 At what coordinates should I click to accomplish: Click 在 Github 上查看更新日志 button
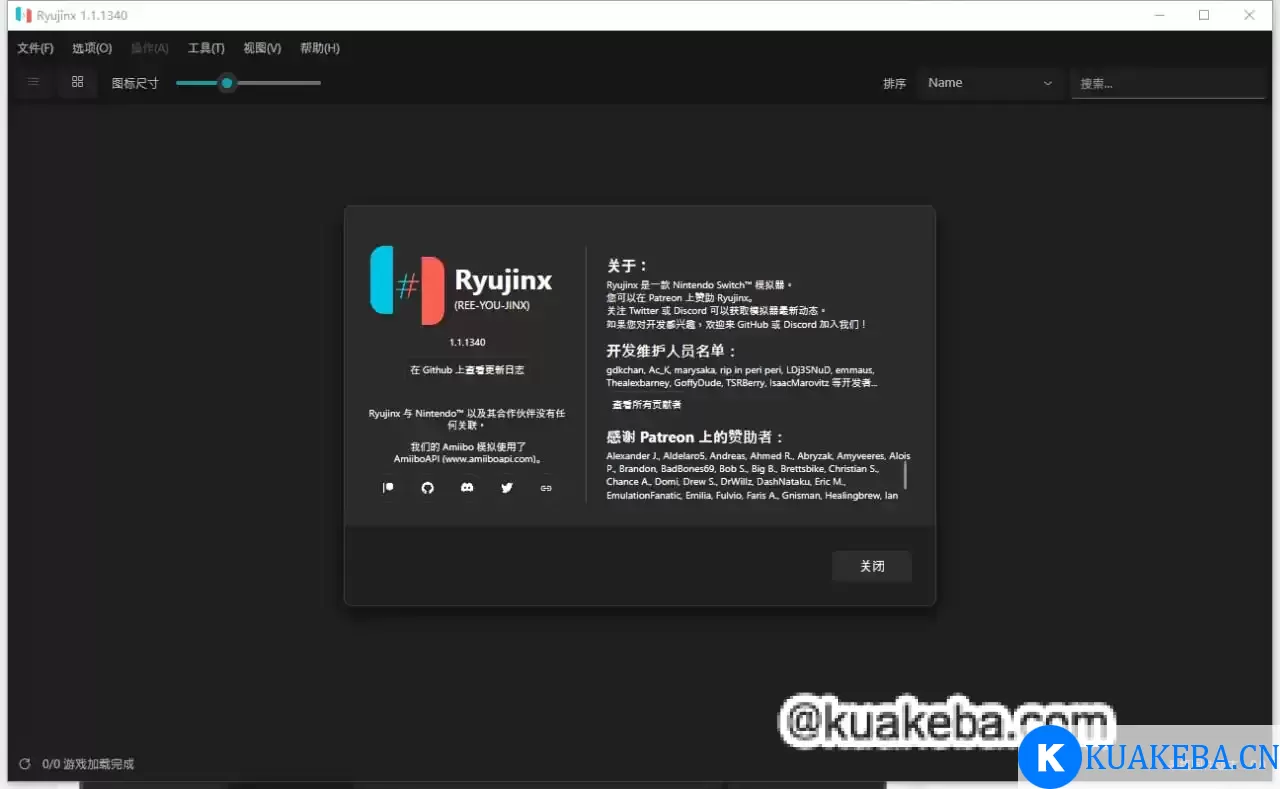467,370
